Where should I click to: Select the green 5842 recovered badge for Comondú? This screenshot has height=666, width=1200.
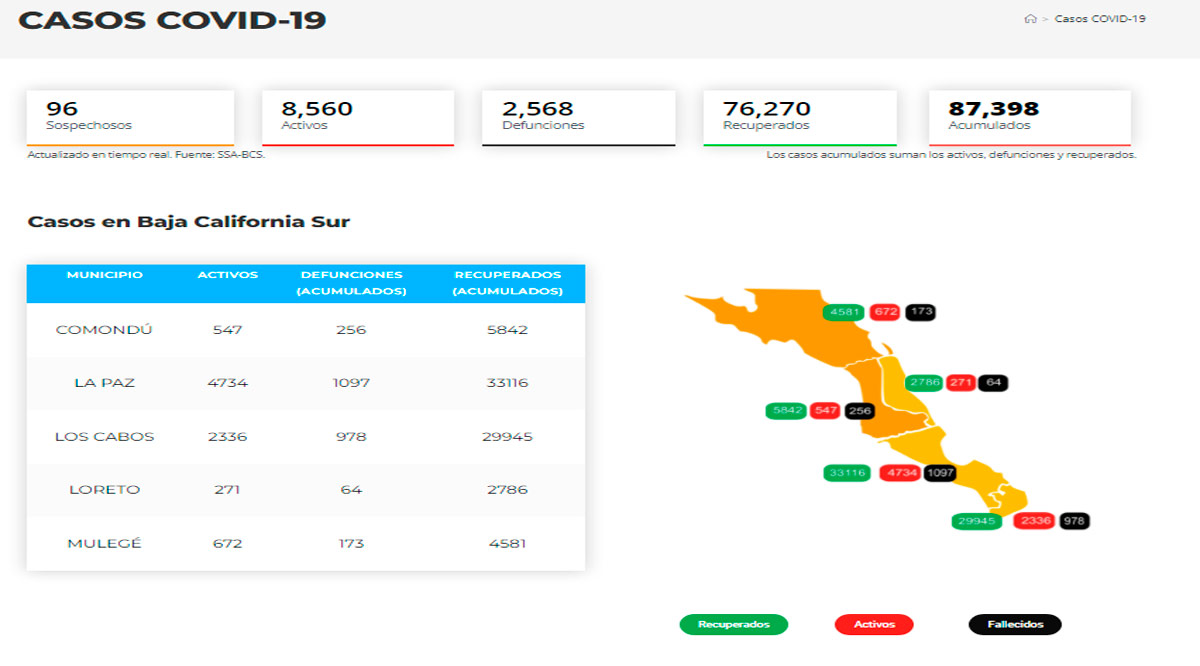(x=786, y=409)
